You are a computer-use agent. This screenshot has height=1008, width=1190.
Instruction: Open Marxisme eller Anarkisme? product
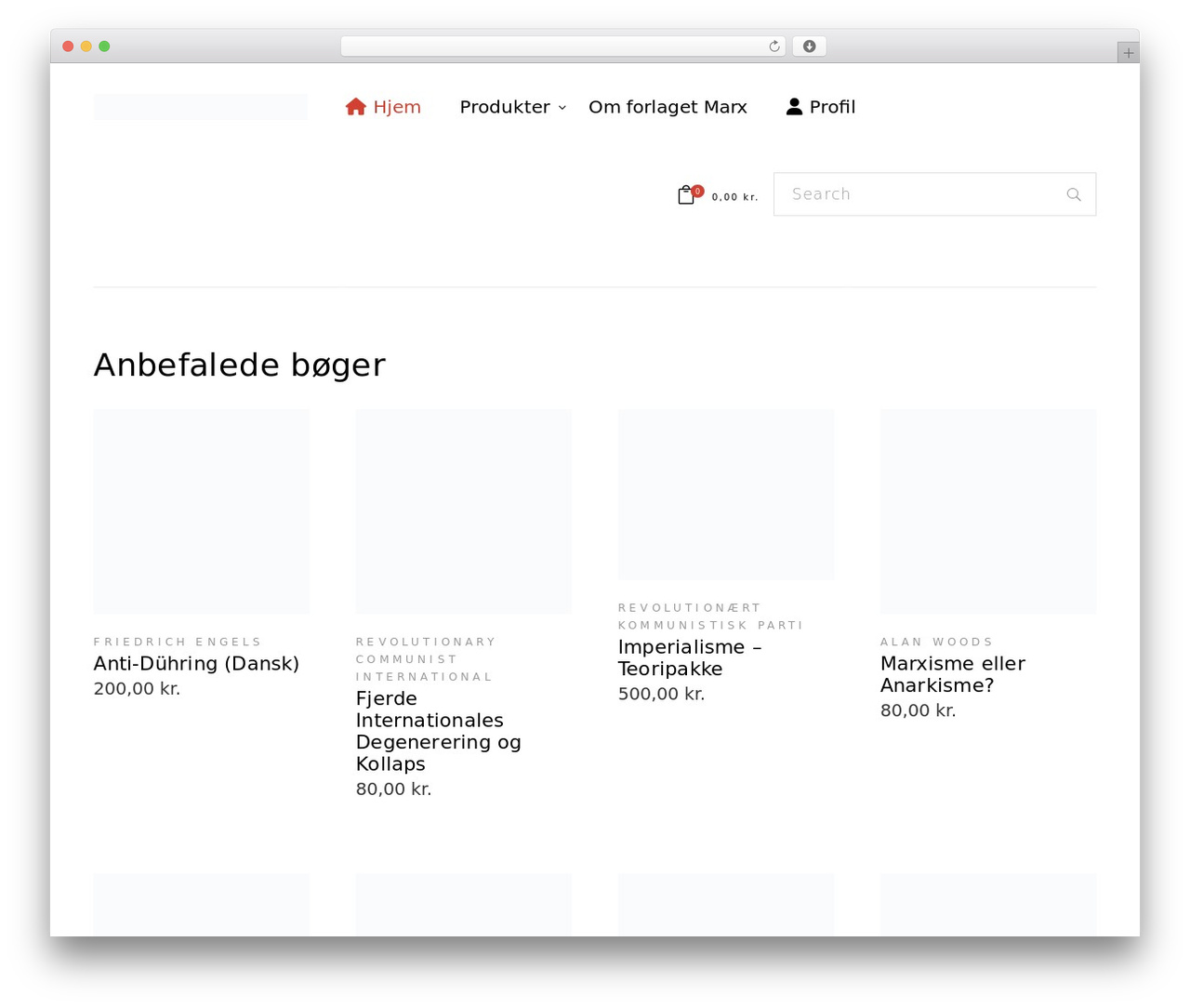click(953, 674)
